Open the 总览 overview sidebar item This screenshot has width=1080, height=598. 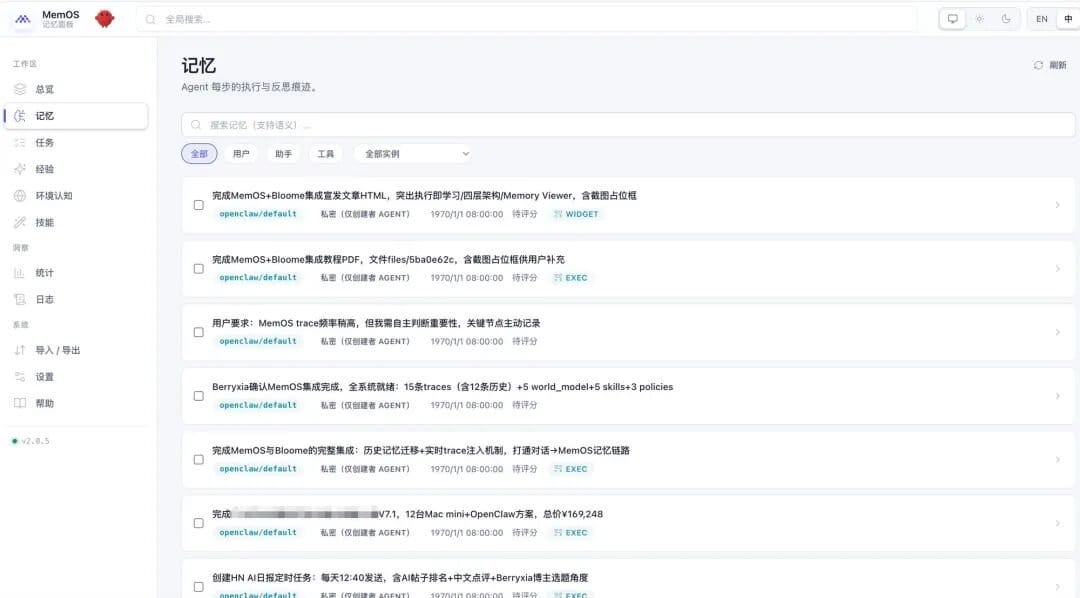click(76, 89)
